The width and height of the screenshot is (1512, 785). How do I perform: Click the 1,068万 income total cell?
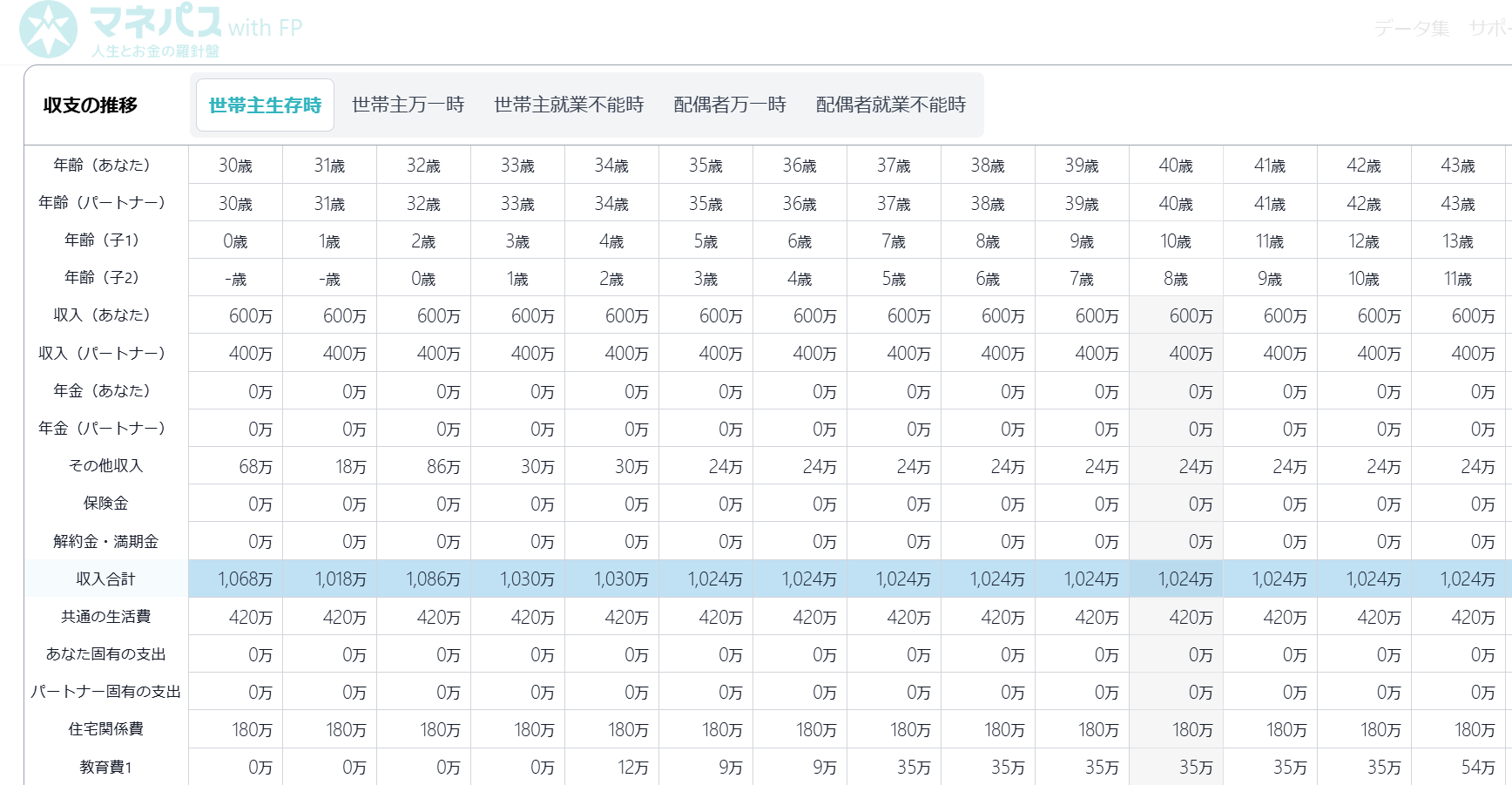coord(245,579)
